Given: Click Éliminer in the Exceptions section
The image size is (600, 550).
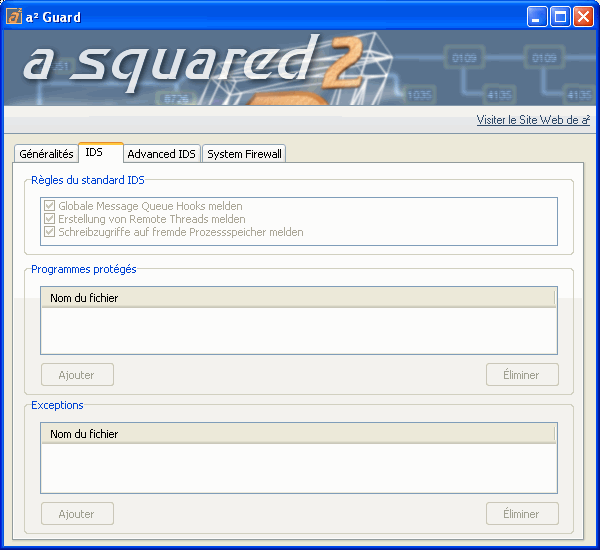Looking at the screenshot, I should click(522, 514).
